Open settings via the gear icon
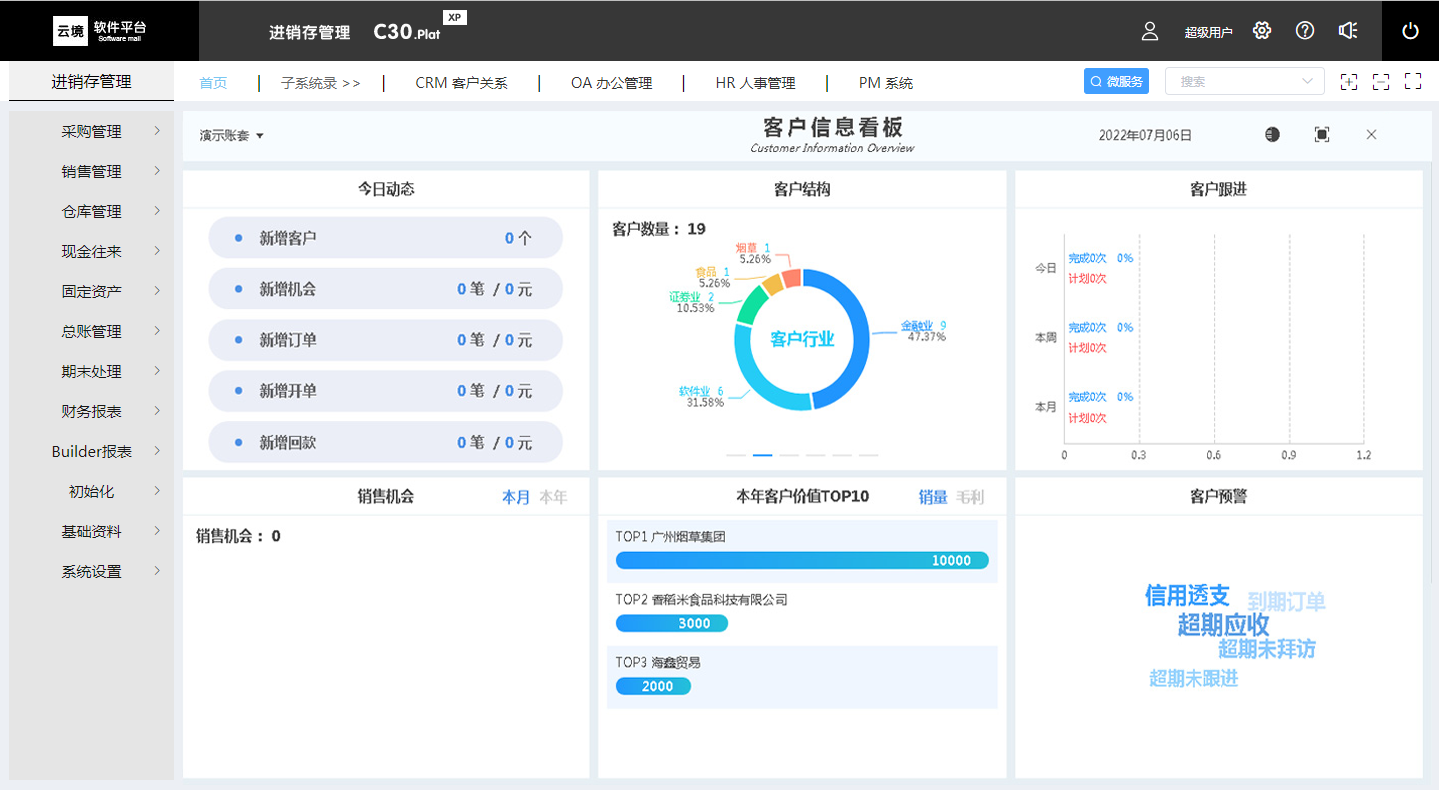This screenshot has height=790, width=1439. pos(1262,31)
